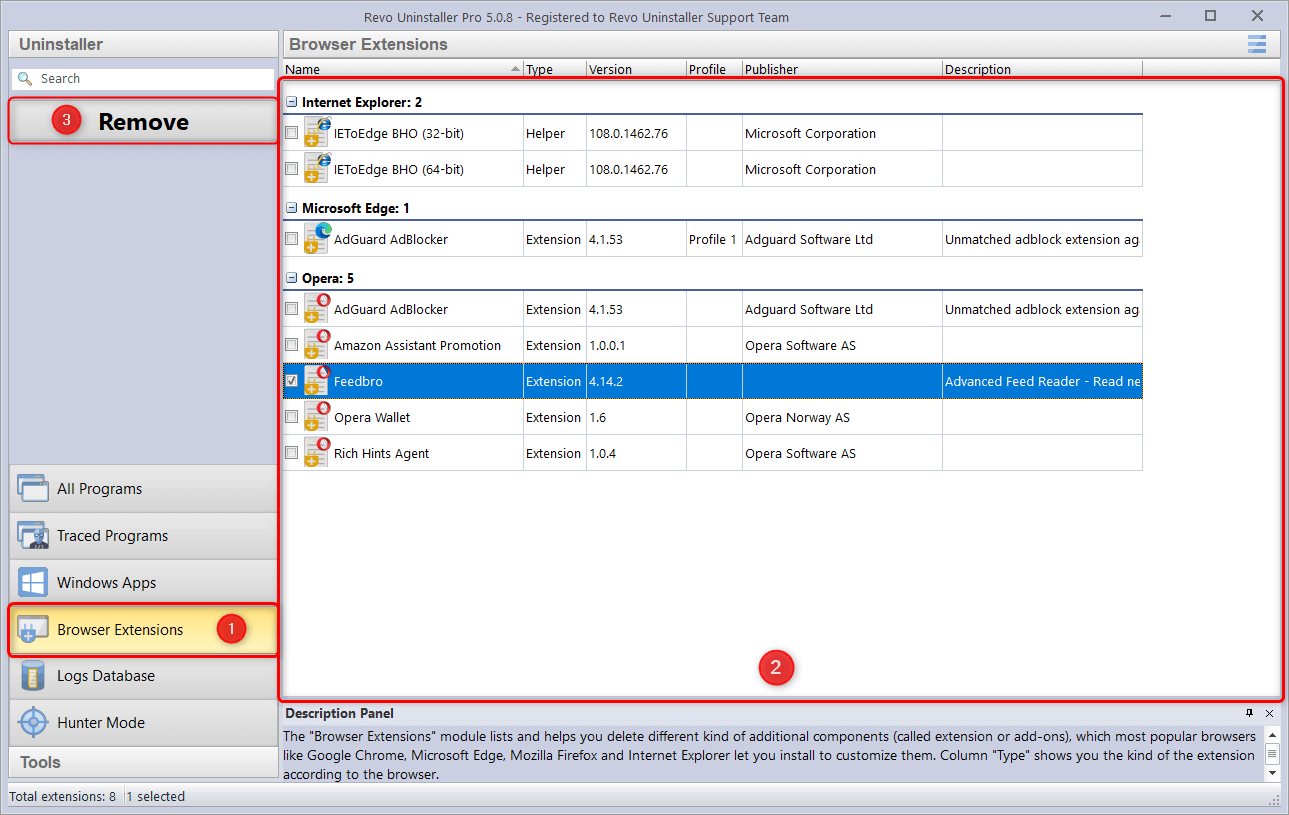
Task: Click the Opera Wallet extension icon
Action: point(317,417)
